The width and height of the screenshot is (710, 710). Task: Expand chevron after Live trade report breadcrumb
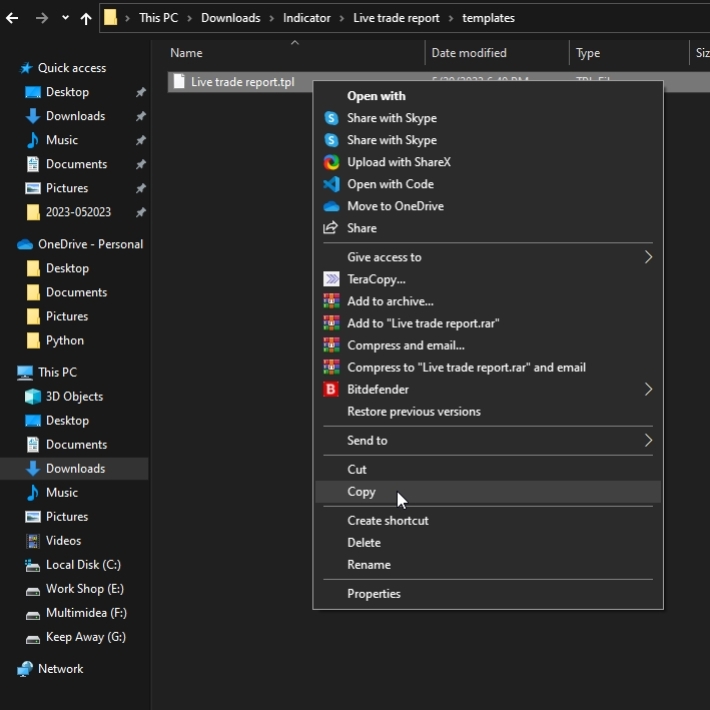pyautogui.click(x=451, y=18)
